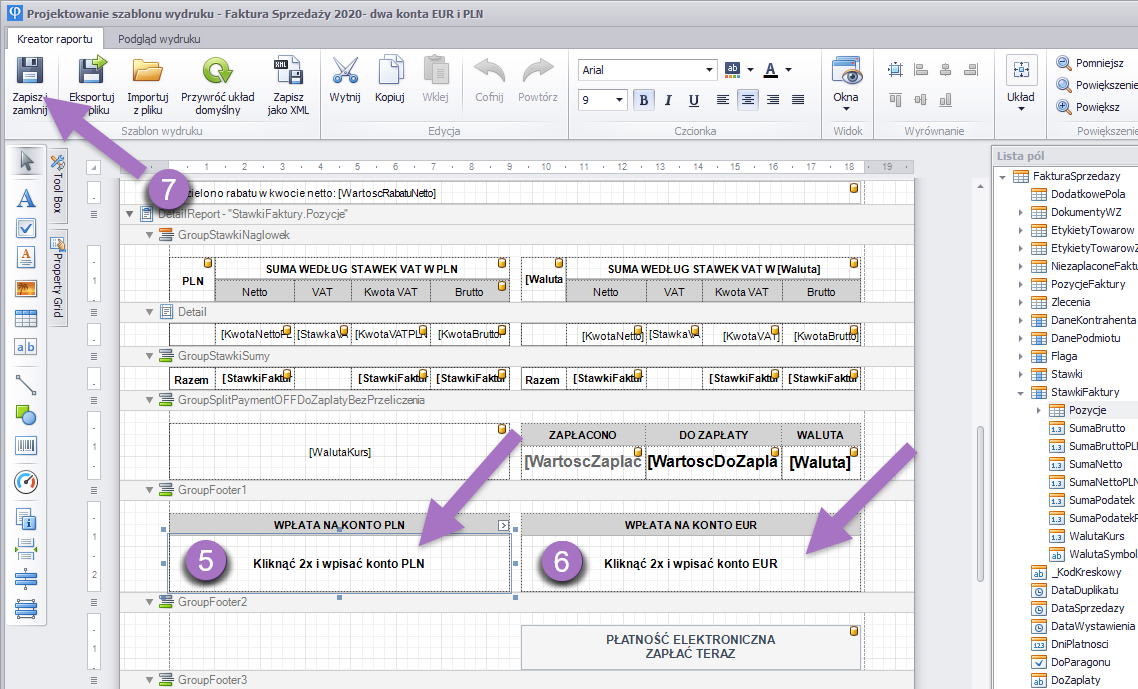Toggle bold formatting button
Viewport: 1138px width, 689px height.
pyautogui.click(x=644, y=100)
